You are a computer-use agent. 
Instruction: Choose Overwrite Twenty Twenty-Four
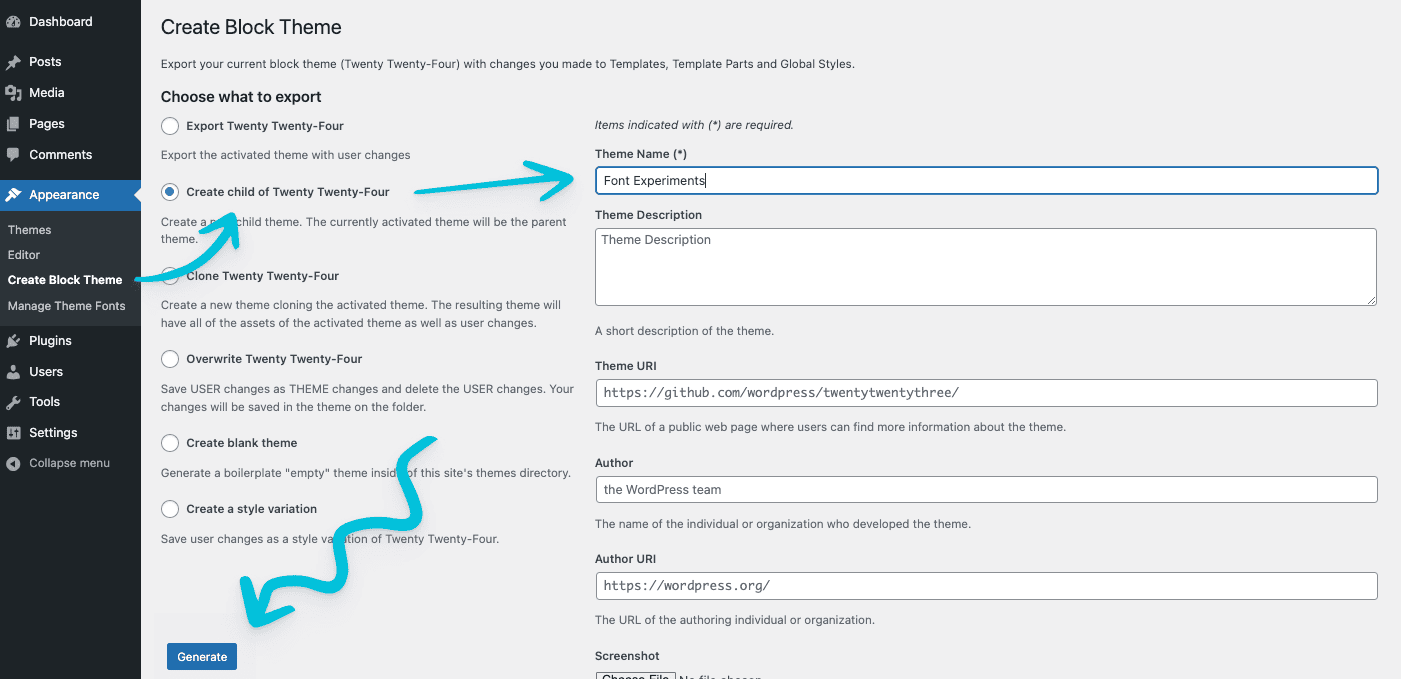(x=169, y=358)
